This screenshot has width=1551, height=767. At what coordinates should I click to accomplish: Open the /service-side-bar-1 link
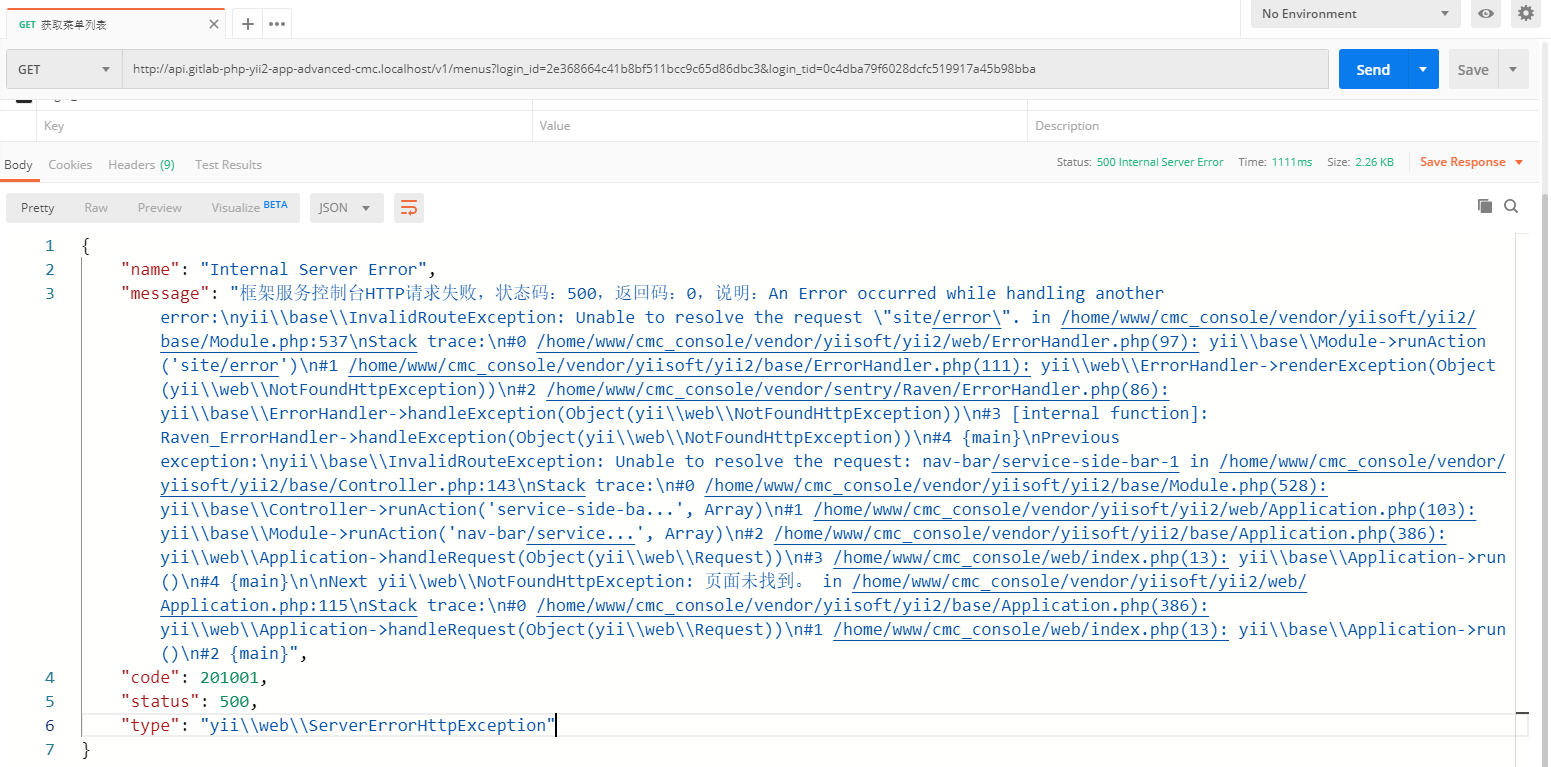tap(1085, 461)
